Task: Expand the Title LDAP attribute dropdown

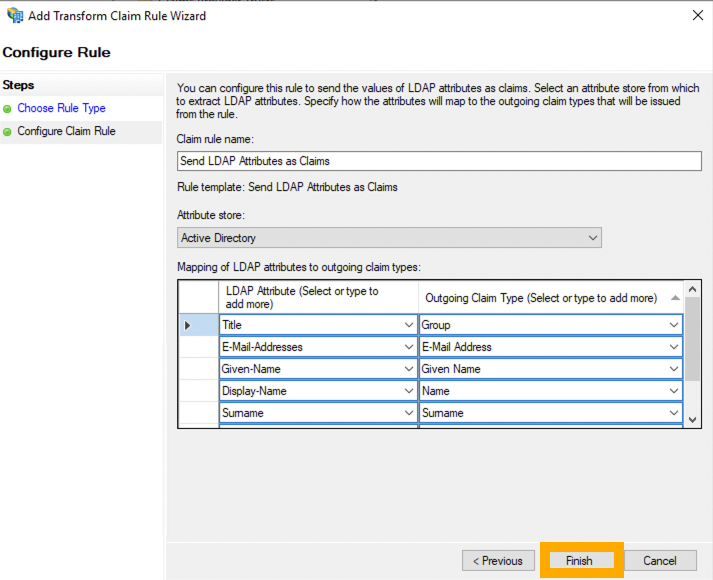Action: click(409, 325)
